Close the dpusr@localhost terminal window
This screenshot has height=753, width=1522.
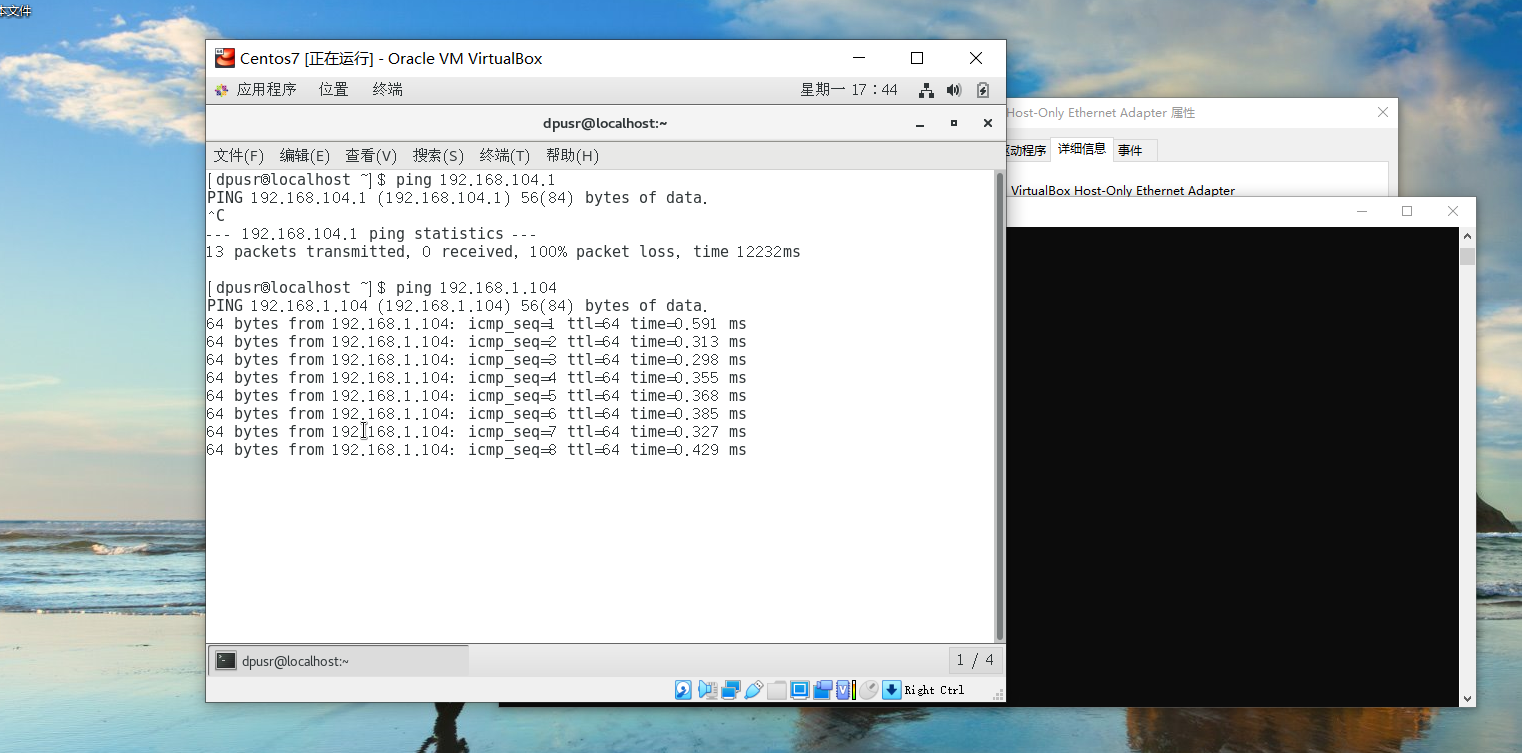tap(988, 124)
